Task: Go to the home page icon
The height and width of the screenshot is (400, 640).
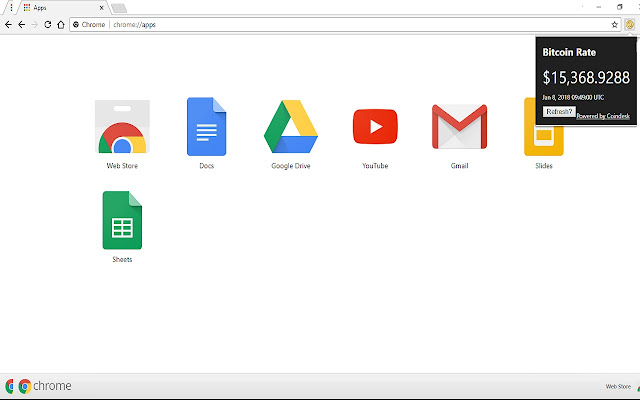Action: [x=61, y=24]
